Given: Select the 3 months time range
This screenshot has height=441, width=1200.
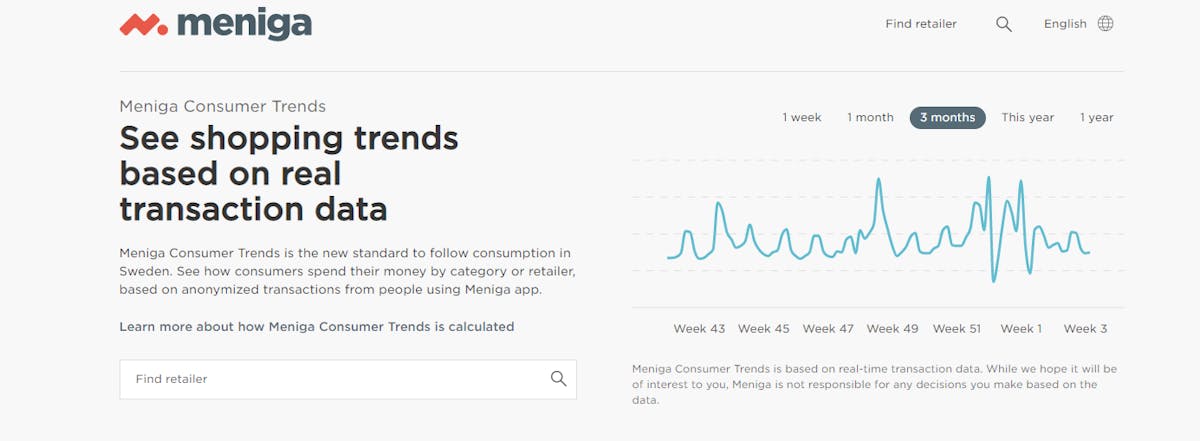Looking at the screenshot, I should pyautogui.click(x=947, y=118).
